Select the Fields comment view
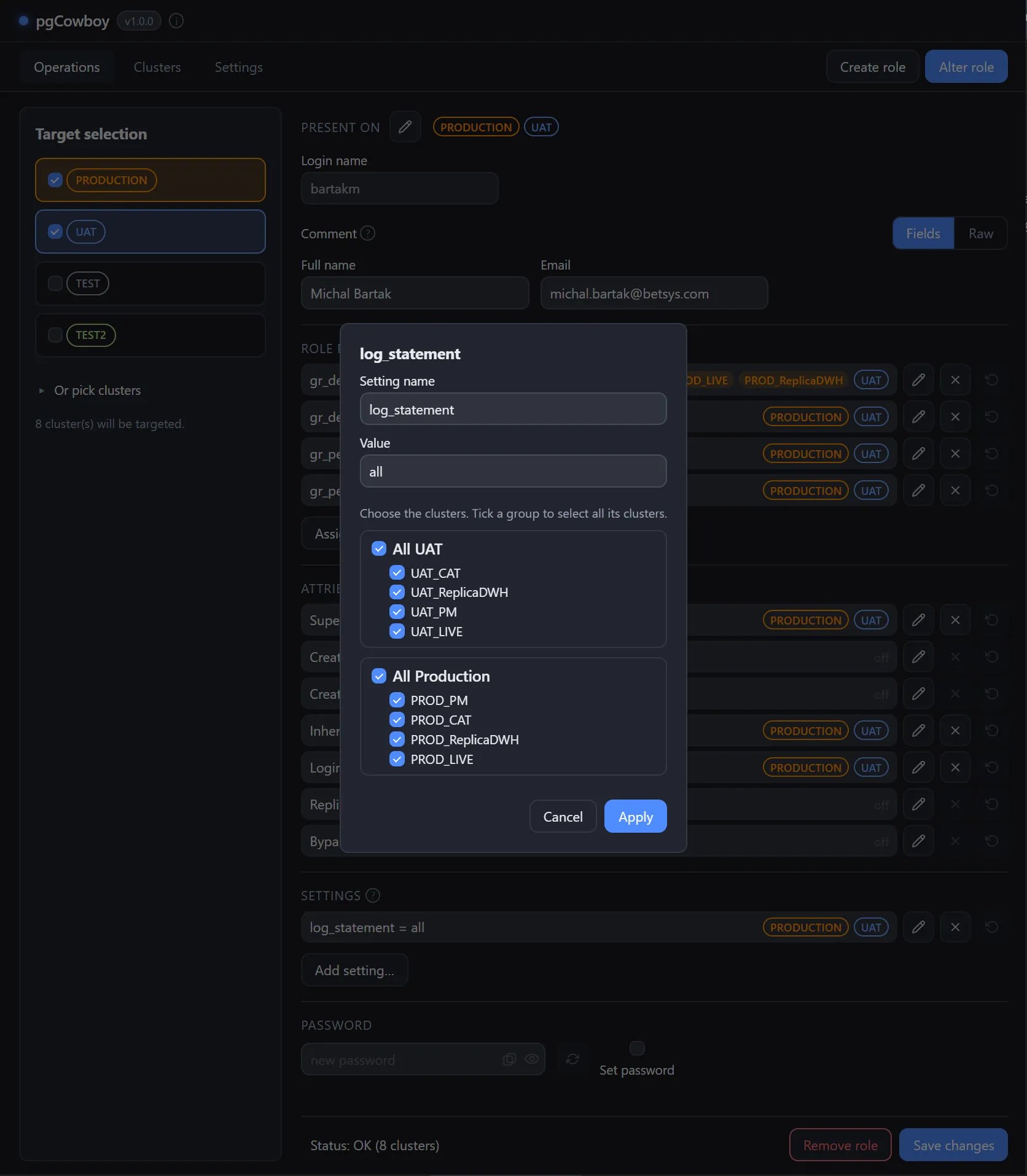The height and width of the screenshot is (1176, 1027). [x=923, y=233]
